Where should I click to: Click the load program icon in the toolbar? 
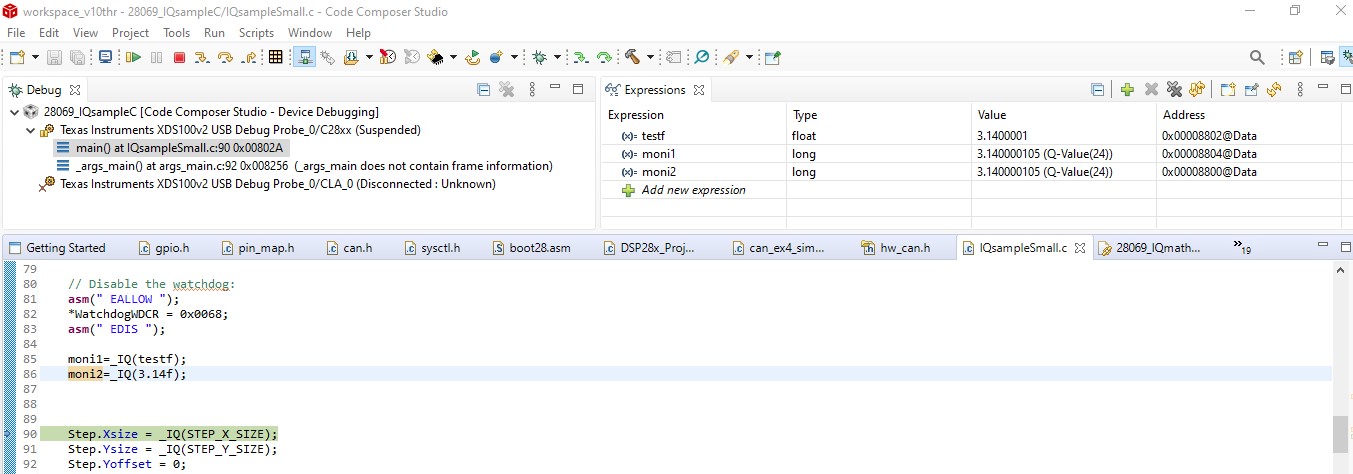351,58
